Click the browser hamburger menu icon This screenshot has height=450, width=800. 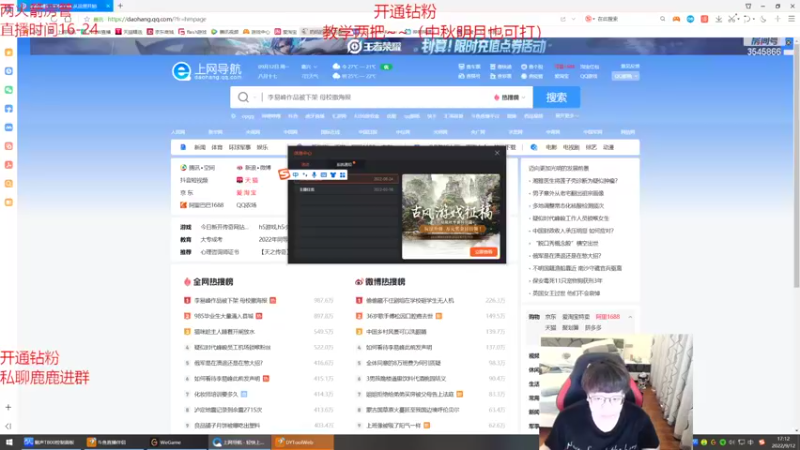(791, 19)
